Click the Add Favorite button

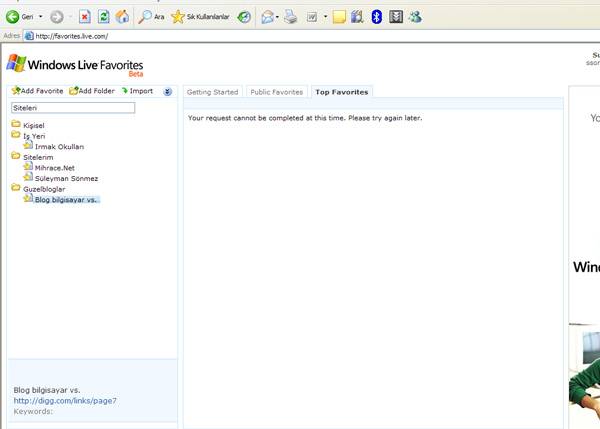coord(37,91)
